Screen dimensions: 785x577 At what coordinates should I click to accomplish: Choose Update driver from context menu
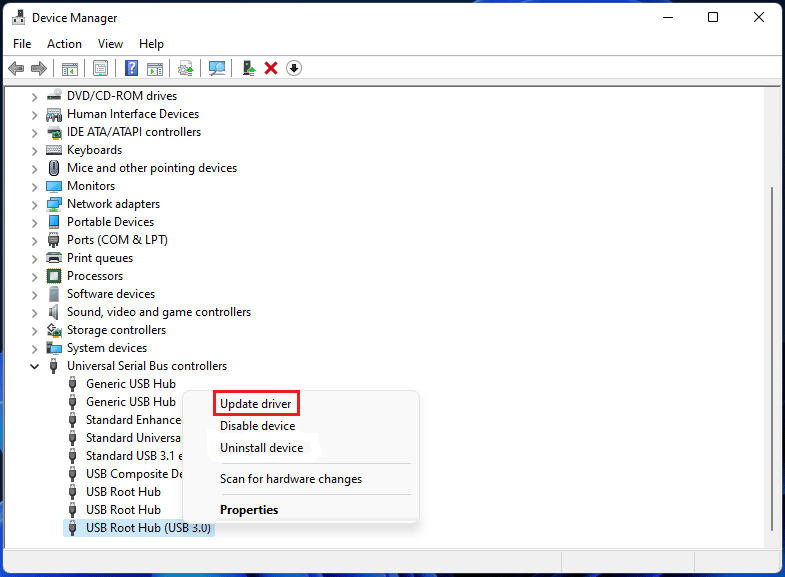point(256,403)
